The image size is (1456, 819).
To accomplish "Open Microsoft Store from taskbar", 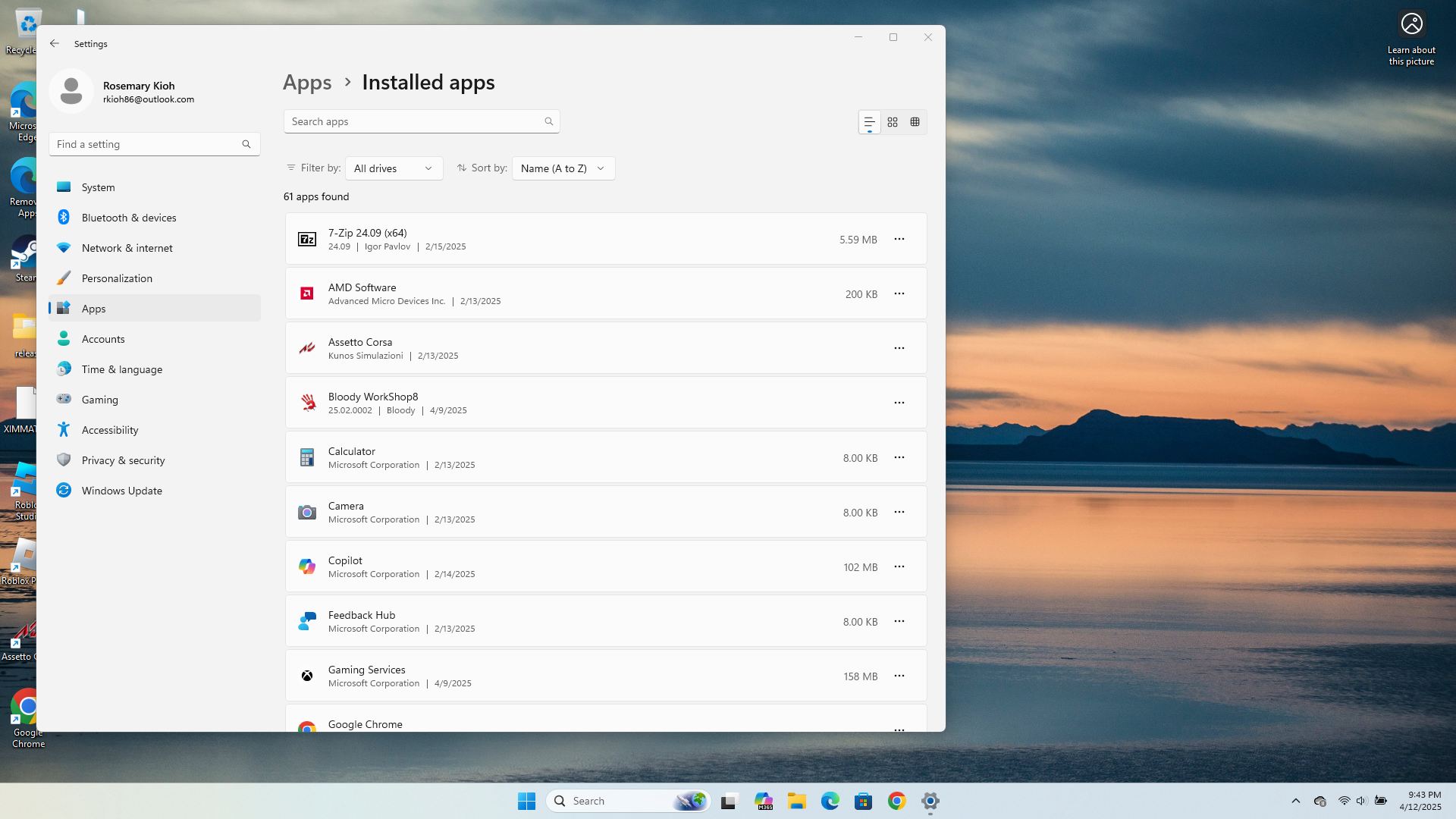I will [x=864, y=801].
